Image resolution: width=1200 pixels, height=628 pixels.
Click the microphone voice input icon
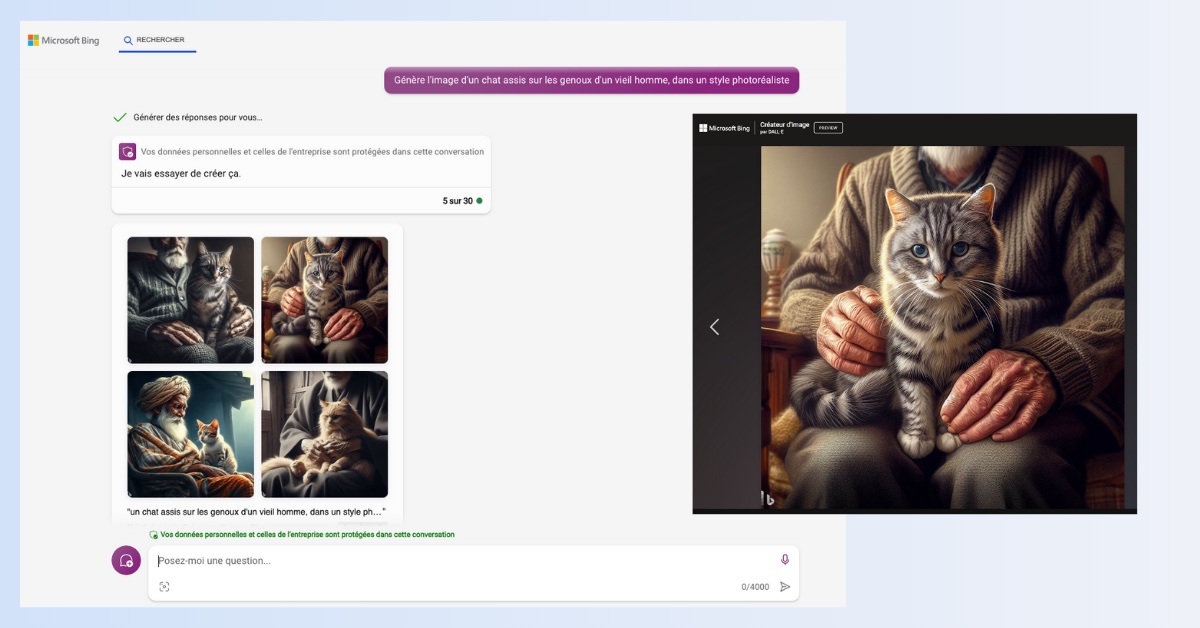[785, 560]
